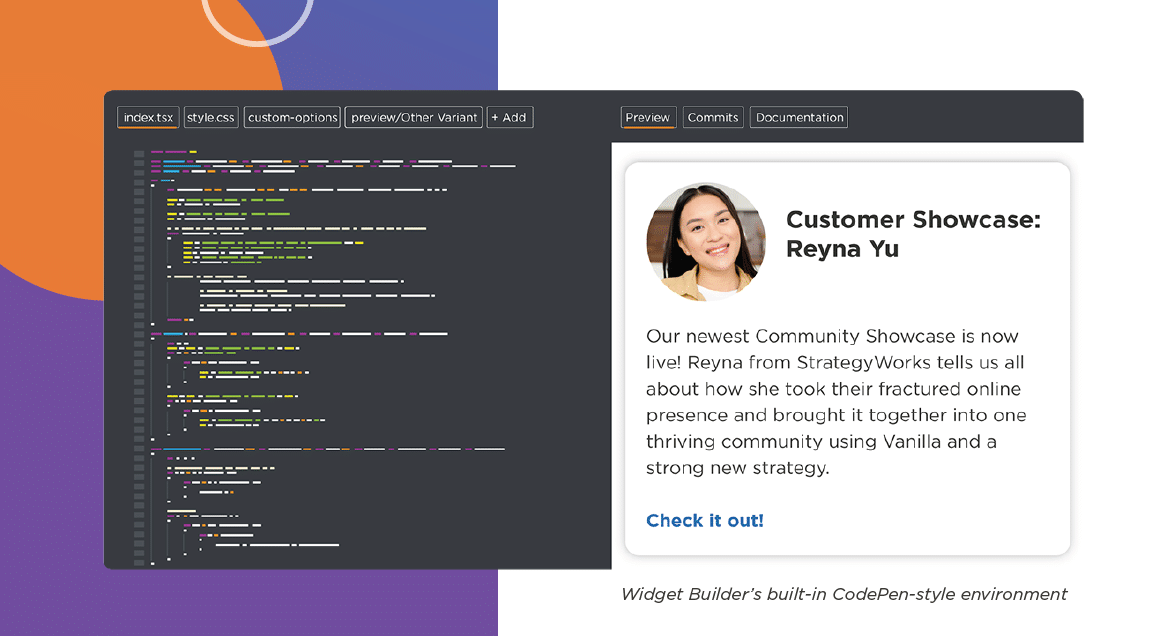Viewport: 1164px width, 636px height.
Task: Click the first line number in the gutter
Action: 139,152
